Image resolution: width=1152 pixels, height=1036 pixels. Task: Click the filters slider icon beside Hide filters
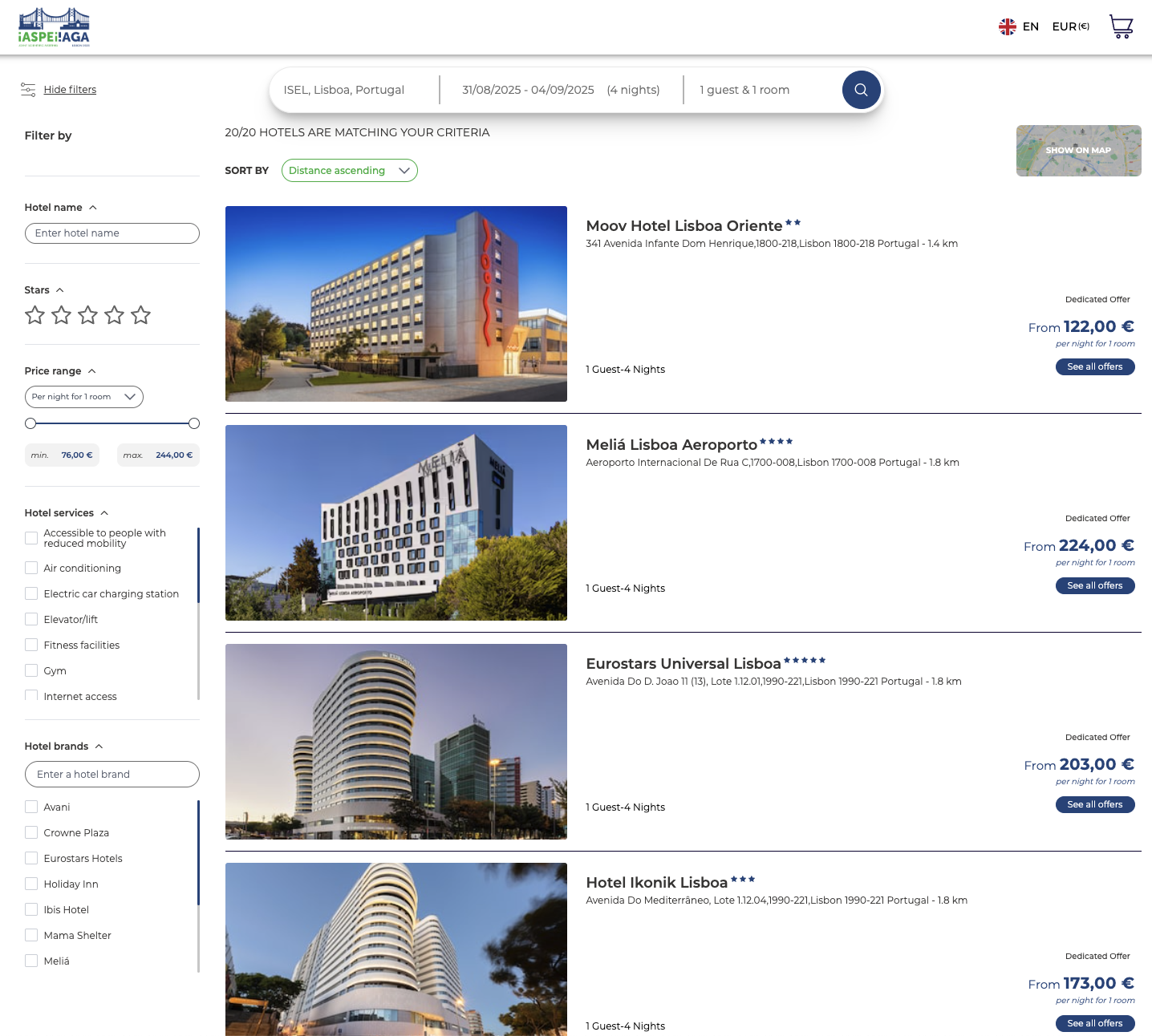(28, 89)
